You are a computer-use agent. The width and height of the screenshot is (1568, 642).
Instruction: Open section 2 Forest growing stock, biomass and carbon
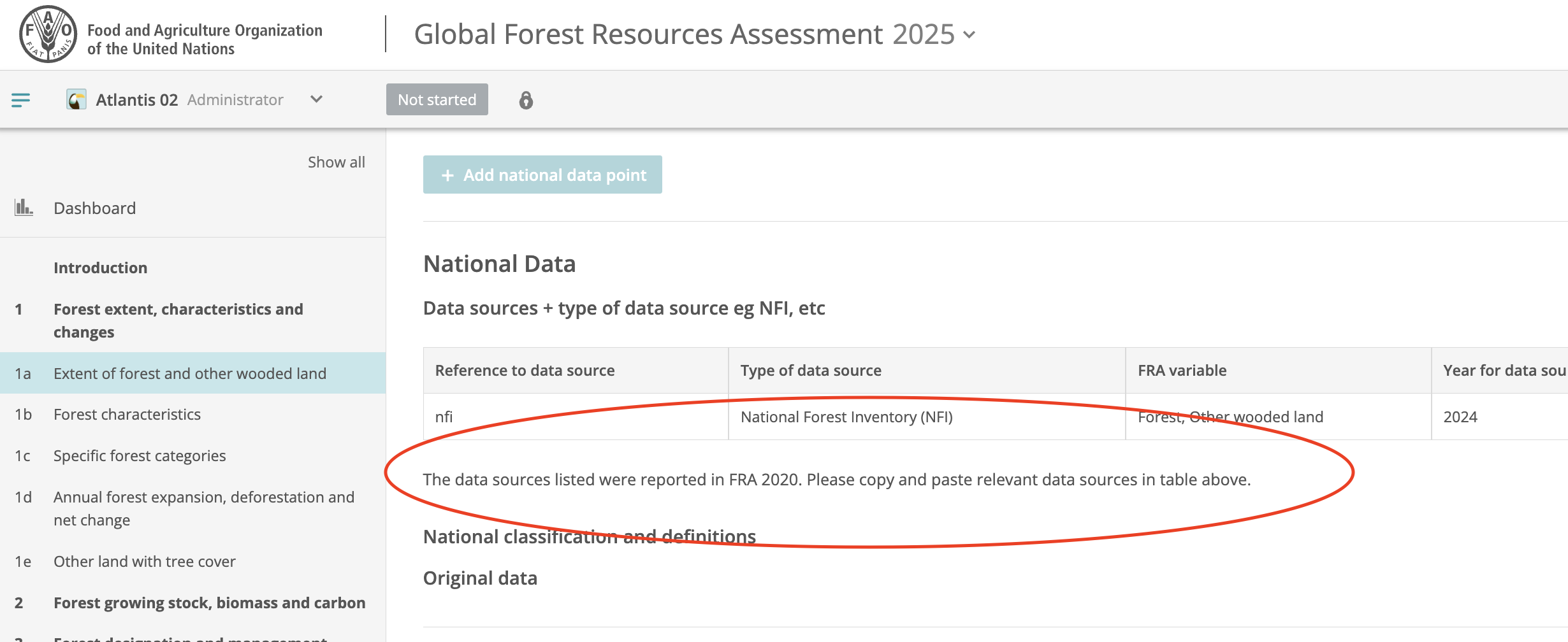tap(209, 603)
